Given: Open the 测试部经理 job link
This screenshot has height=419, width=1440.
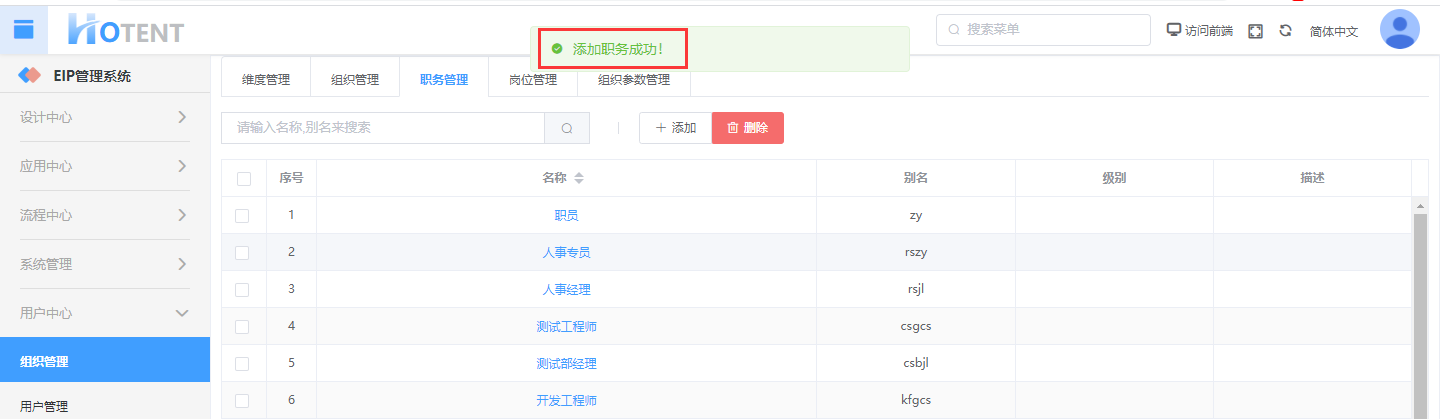Looking at the screenshot, I should (x=566, y=363).
